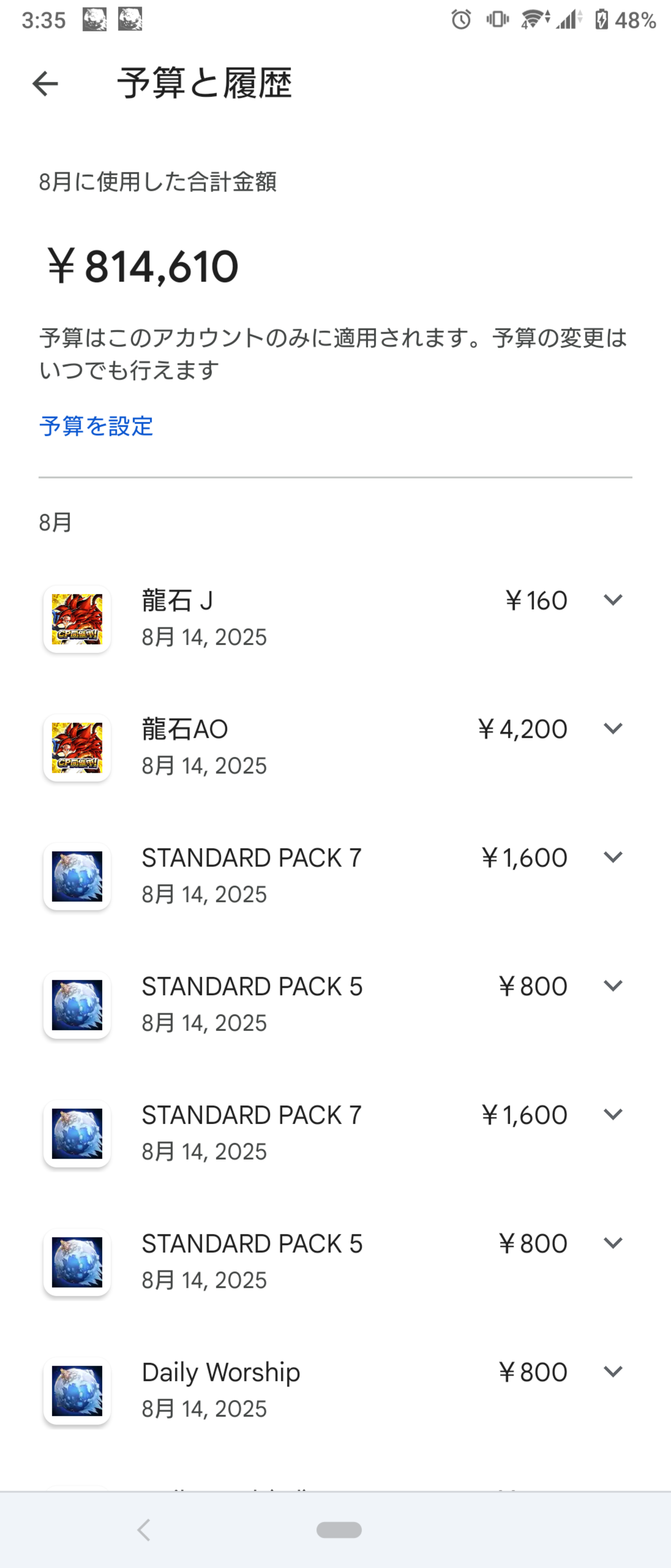Expand the first STANDARD PACK 7 chevron

pyautogui.click(x=613, y=857)
